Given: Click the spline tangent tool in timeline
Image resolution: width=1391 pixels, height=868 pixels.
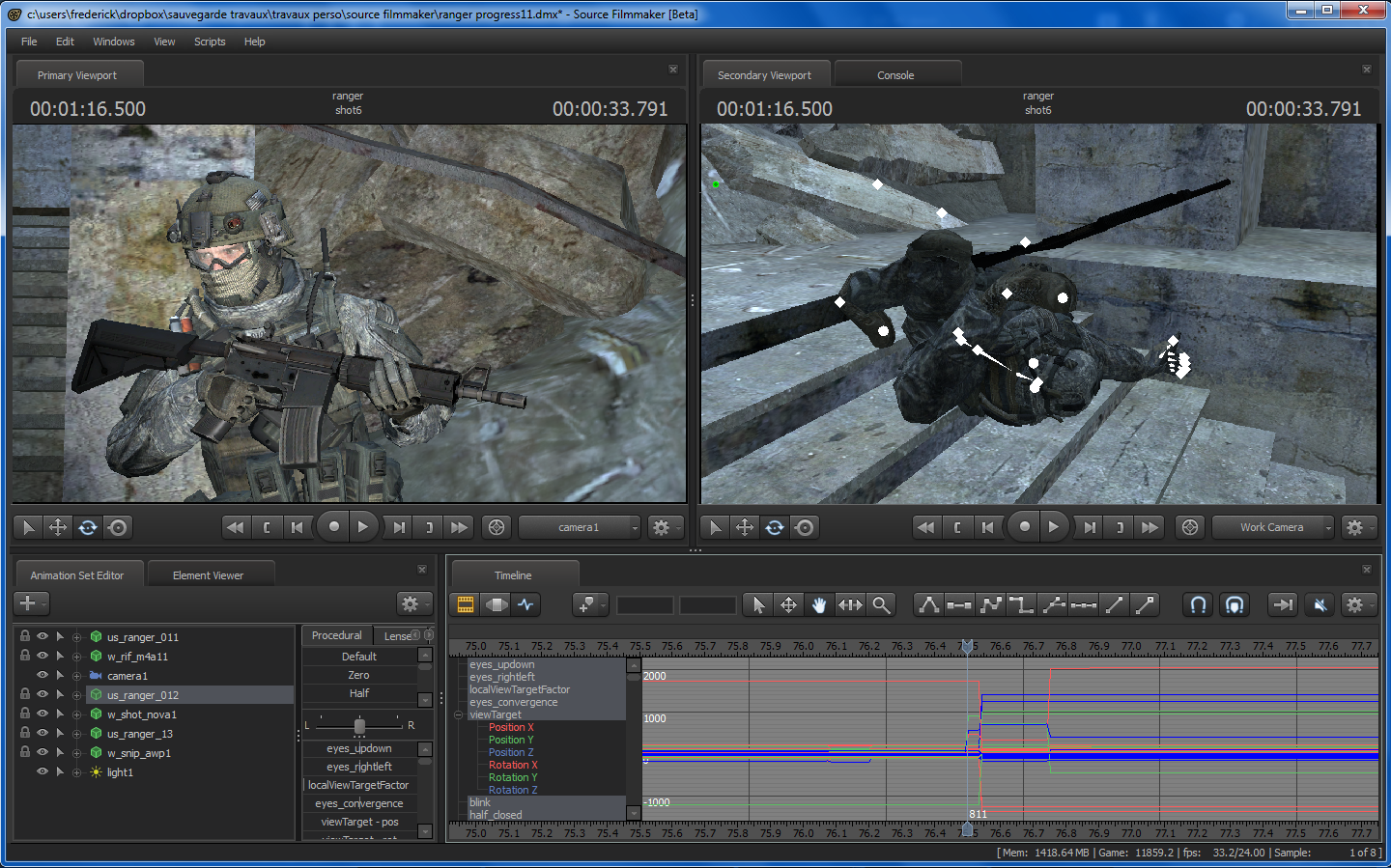Looking at the screenshot, I should (990, 604).
